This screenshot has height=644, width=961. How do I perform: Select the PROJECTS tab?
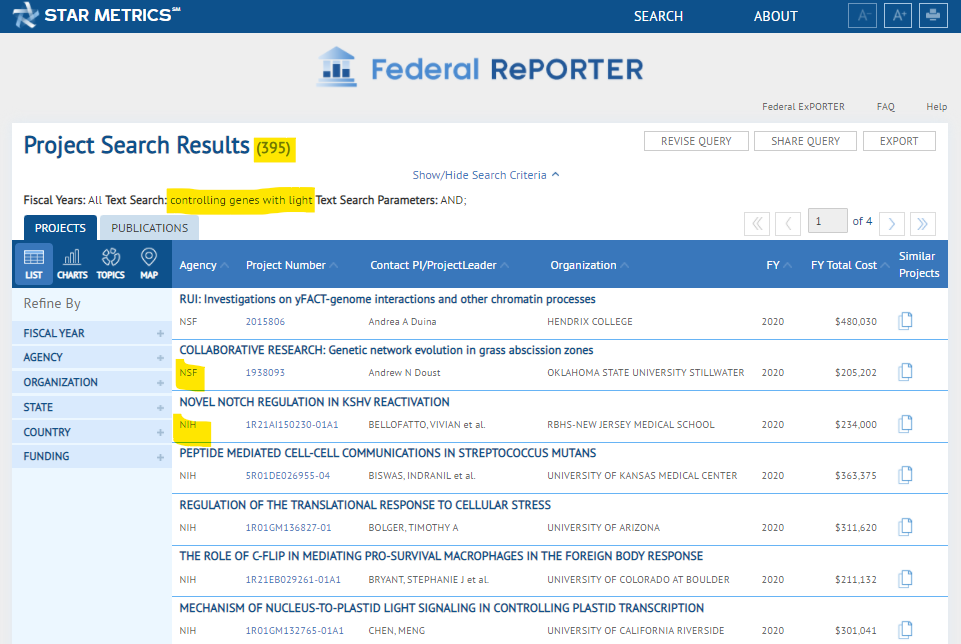click(x=60, y=228)
